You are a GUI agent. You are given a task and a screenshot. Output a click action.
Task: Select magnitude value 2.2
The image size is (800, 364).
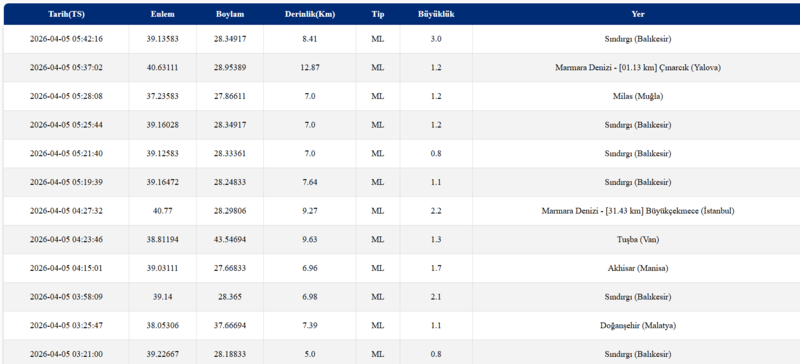coord(436,210)
